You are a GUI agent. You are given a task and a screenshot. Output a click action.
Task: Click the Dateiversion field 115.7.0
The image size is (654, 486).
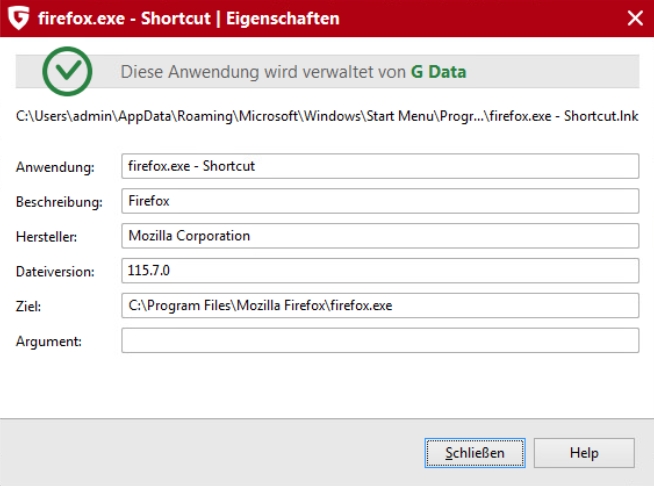380,271
